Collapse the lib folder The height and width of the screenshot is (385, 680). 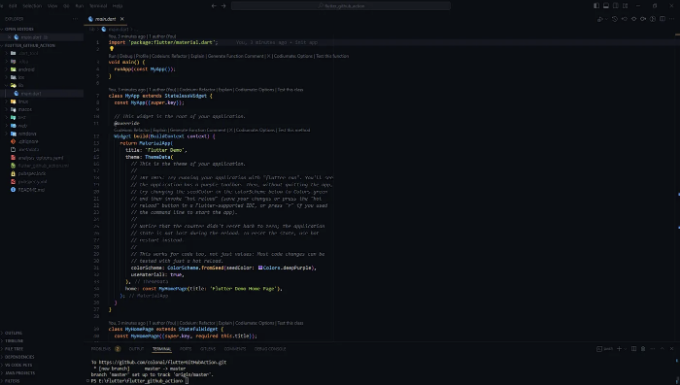pyautogui.click(x=20, y=85)
